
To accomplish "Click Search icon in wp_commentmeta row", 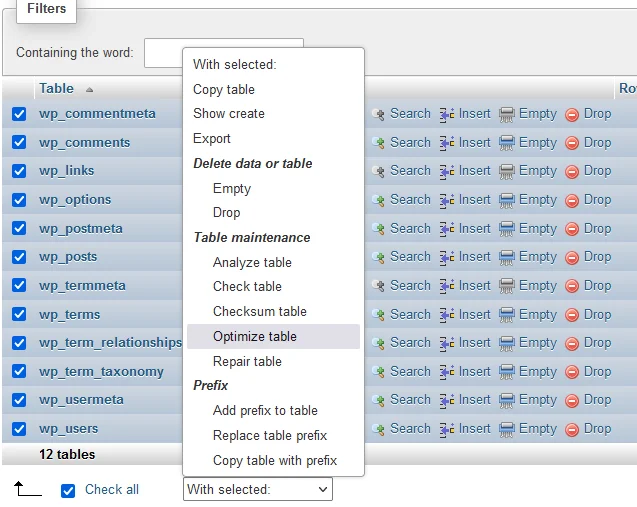I will 378,115.
